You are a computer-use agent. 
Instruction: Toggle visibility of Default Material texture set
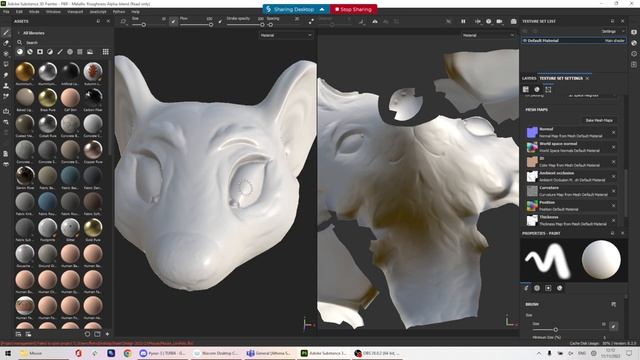(525, 40)
